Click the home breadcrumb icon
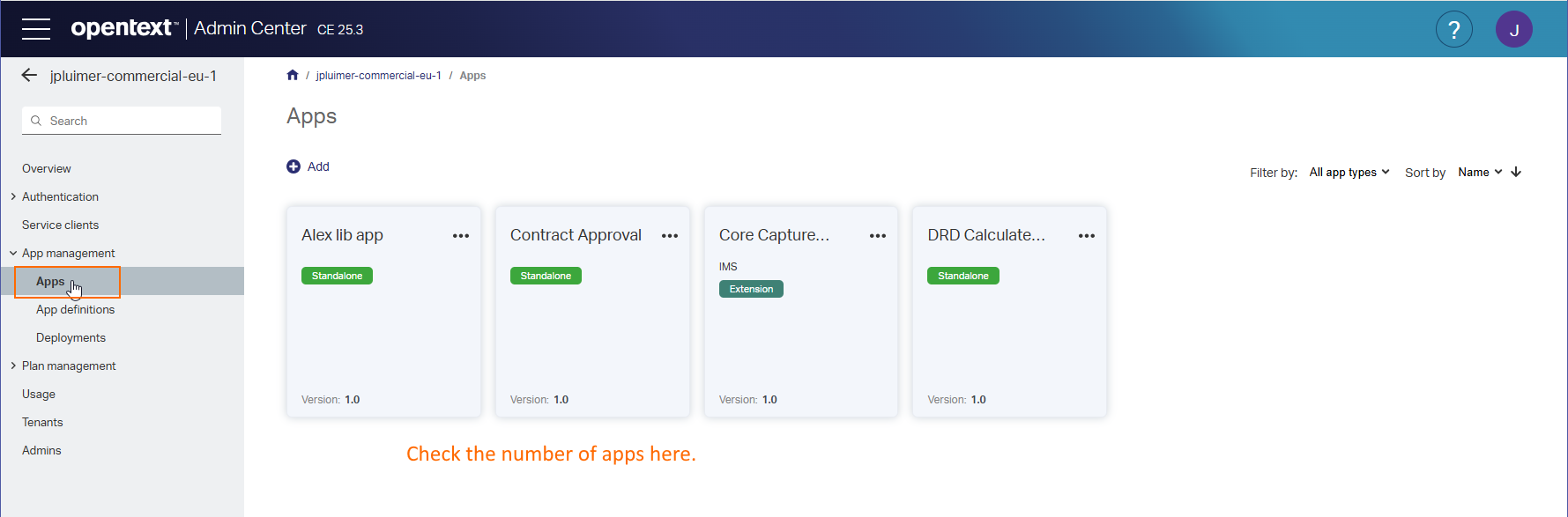The width and height of the screenshot is (1568, 517). 293,75
